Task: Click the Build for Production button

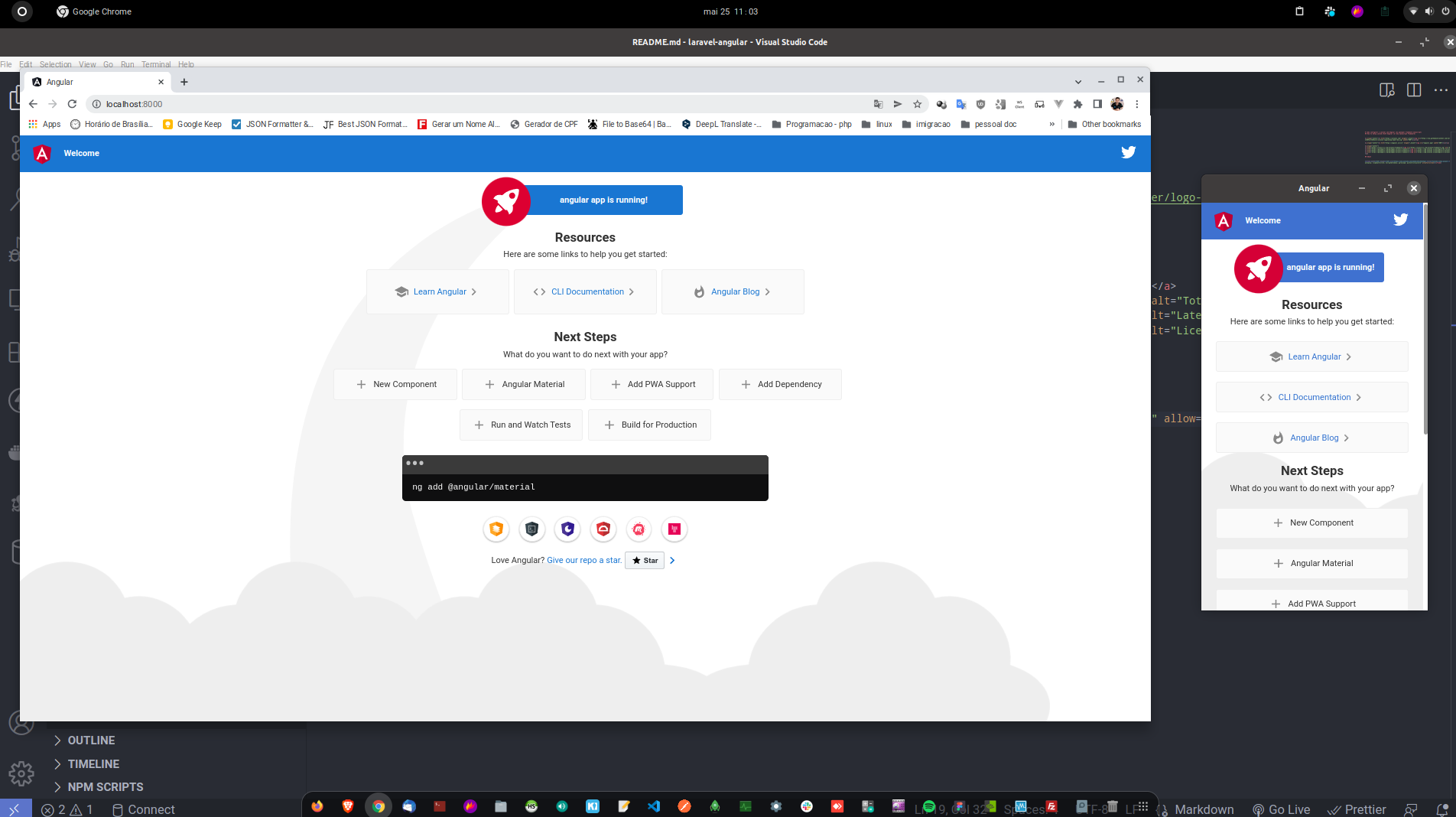Action: coord(649,425)
